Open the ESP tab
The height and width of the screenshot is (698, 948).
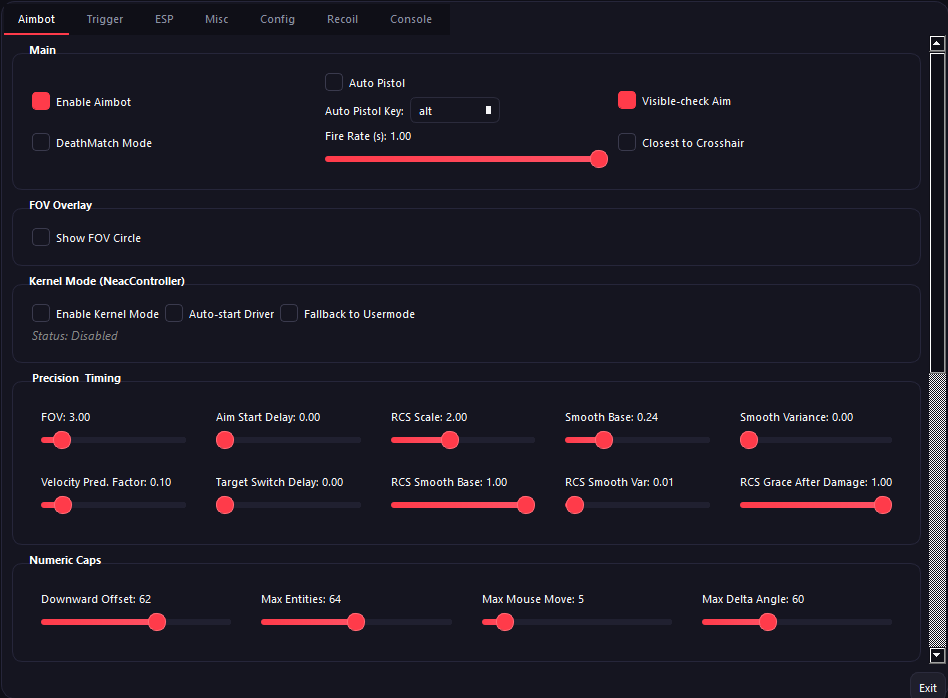coord(164,19)
